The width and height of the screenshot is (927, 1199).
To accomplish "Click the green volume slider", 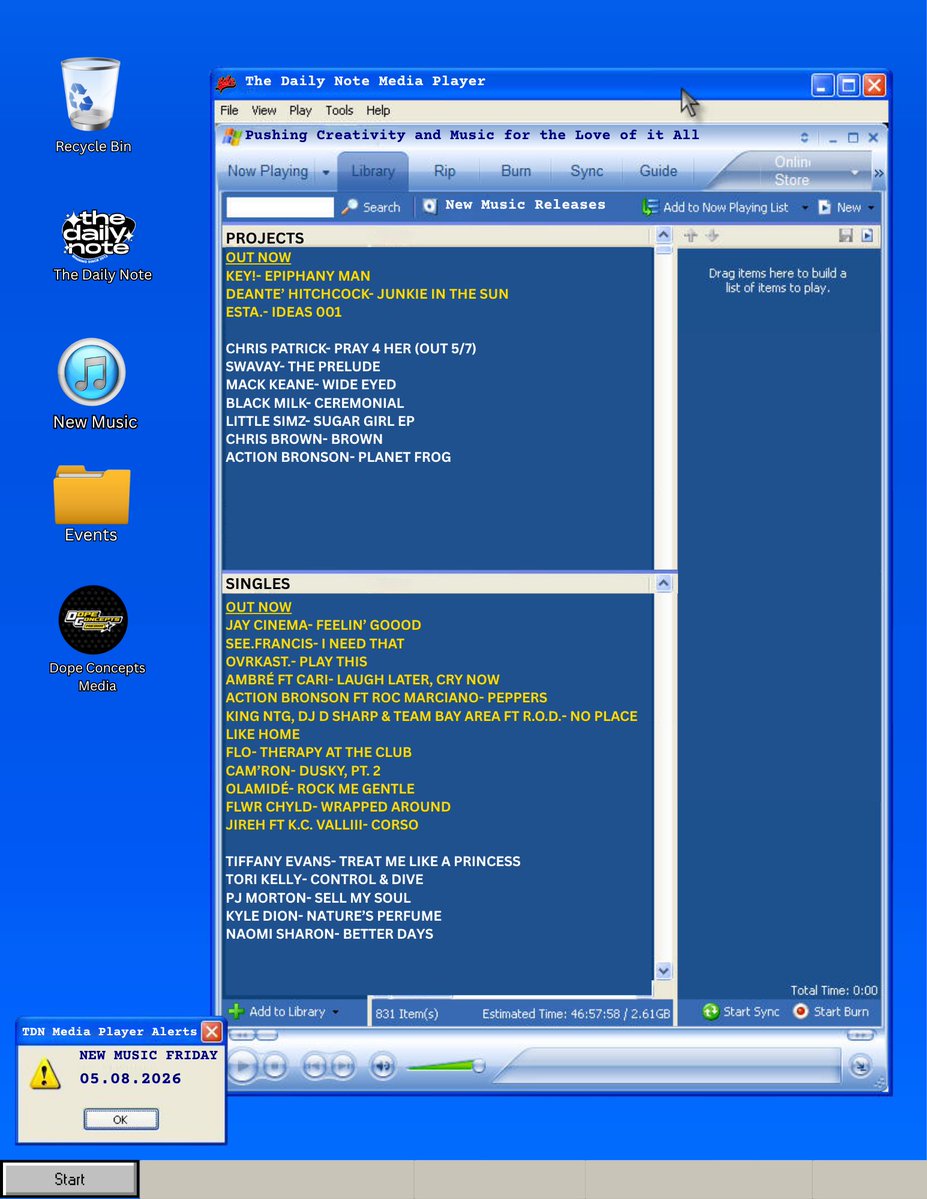I will 444,1065.
